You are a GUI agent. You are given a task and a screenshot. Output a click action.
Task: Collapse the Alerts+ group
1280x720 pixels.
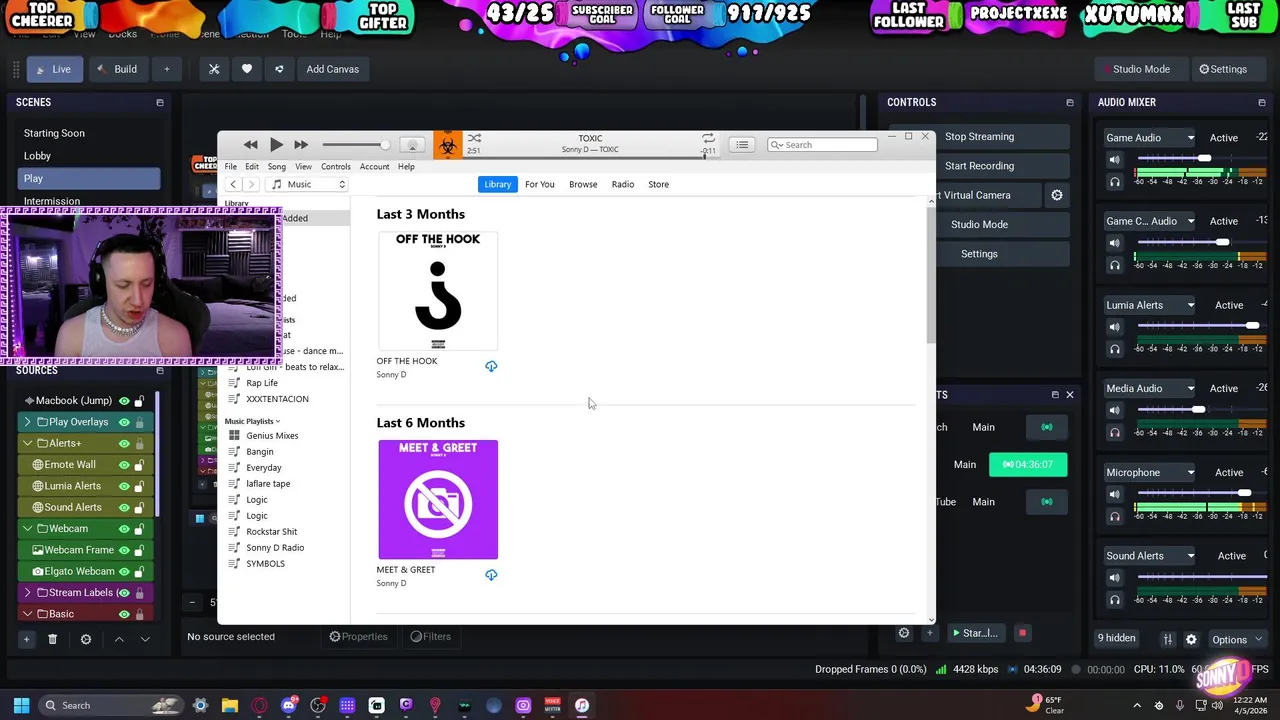pos(27,443)
